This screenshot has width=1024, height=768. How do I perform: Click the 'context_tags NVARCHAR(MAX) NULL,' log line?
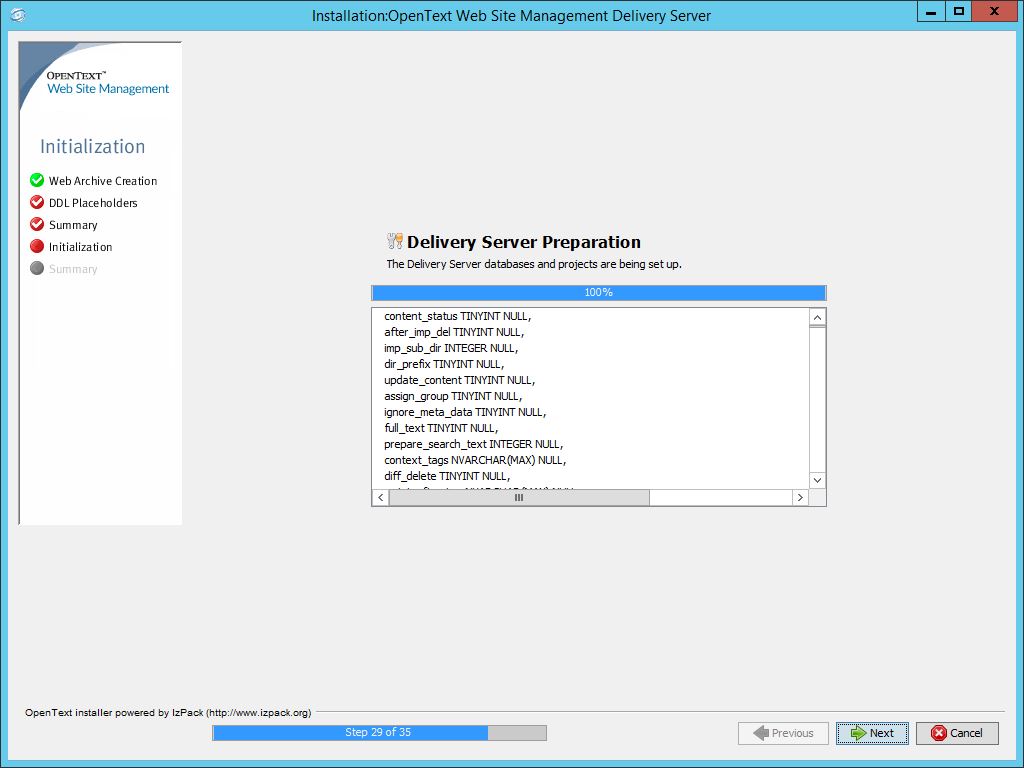(x=475, y=460)
